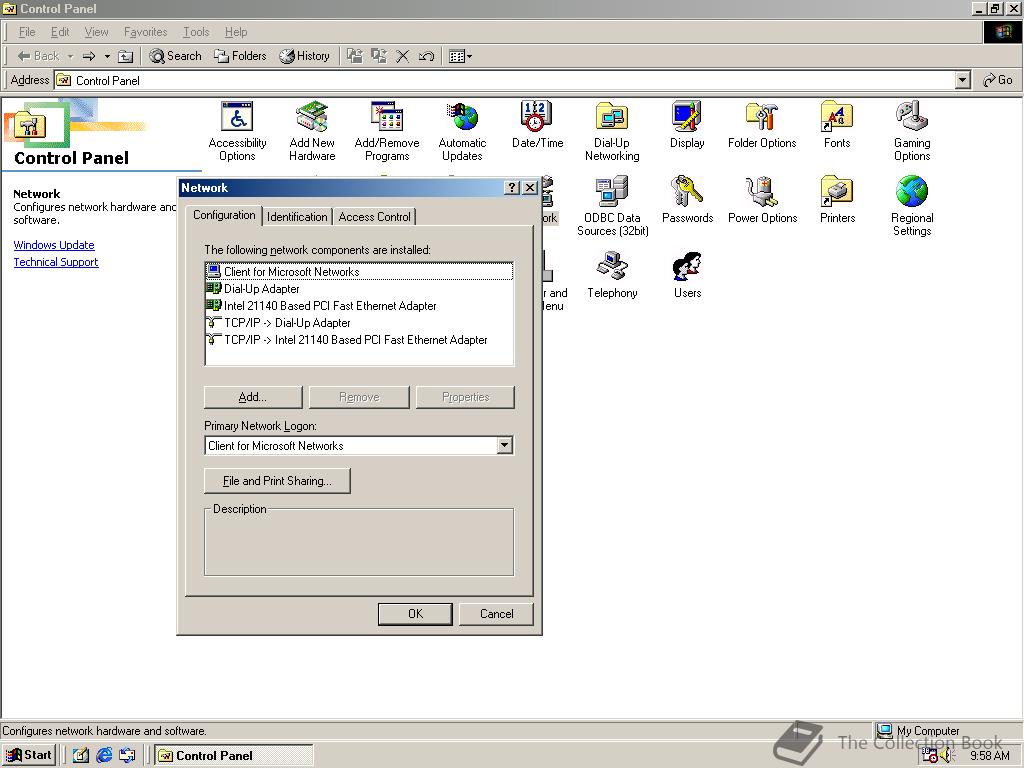Open the Automatic Updates icon

pyautogui.click(x=462, y=131)
